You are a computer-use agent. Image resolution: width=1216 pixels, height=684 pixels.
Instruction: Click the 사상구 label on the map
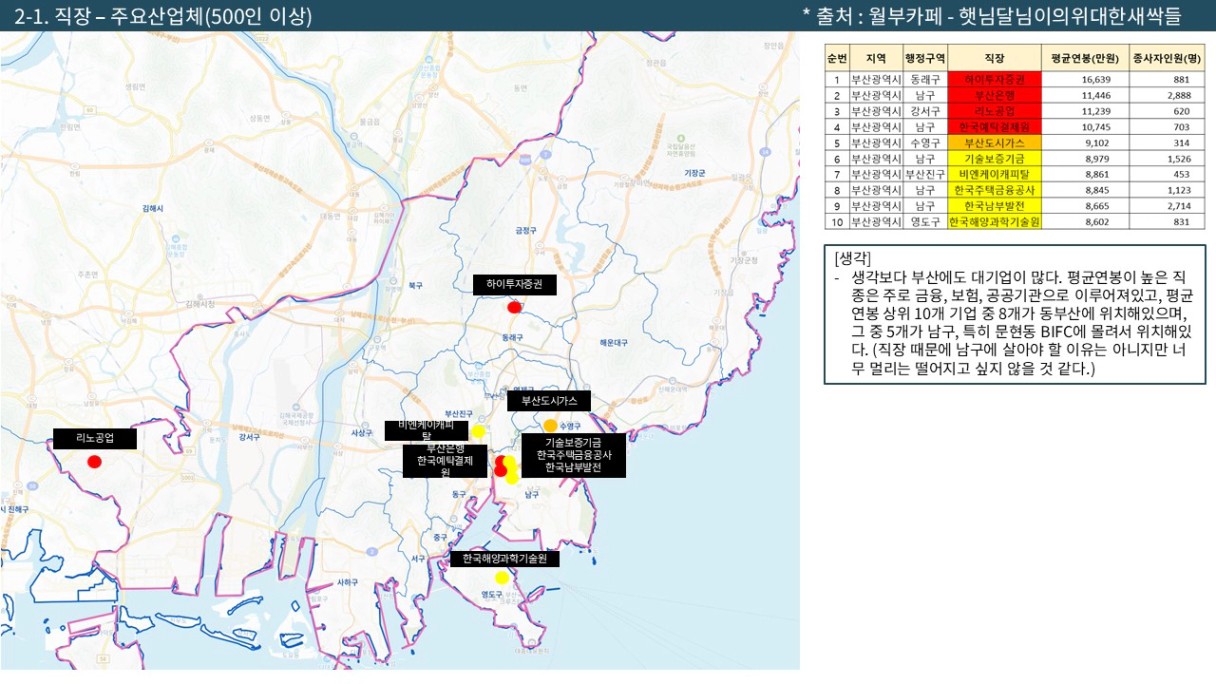point(361,432)
